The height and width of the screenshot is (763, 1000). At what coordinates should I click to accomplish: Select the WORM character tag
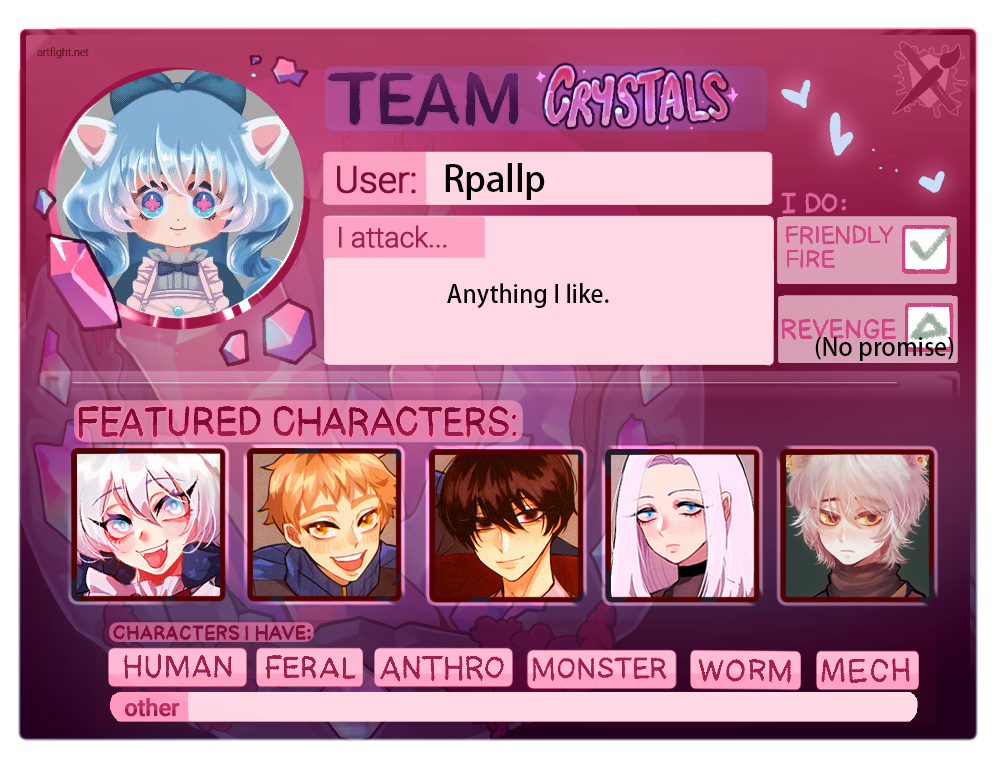coord(745,670)
